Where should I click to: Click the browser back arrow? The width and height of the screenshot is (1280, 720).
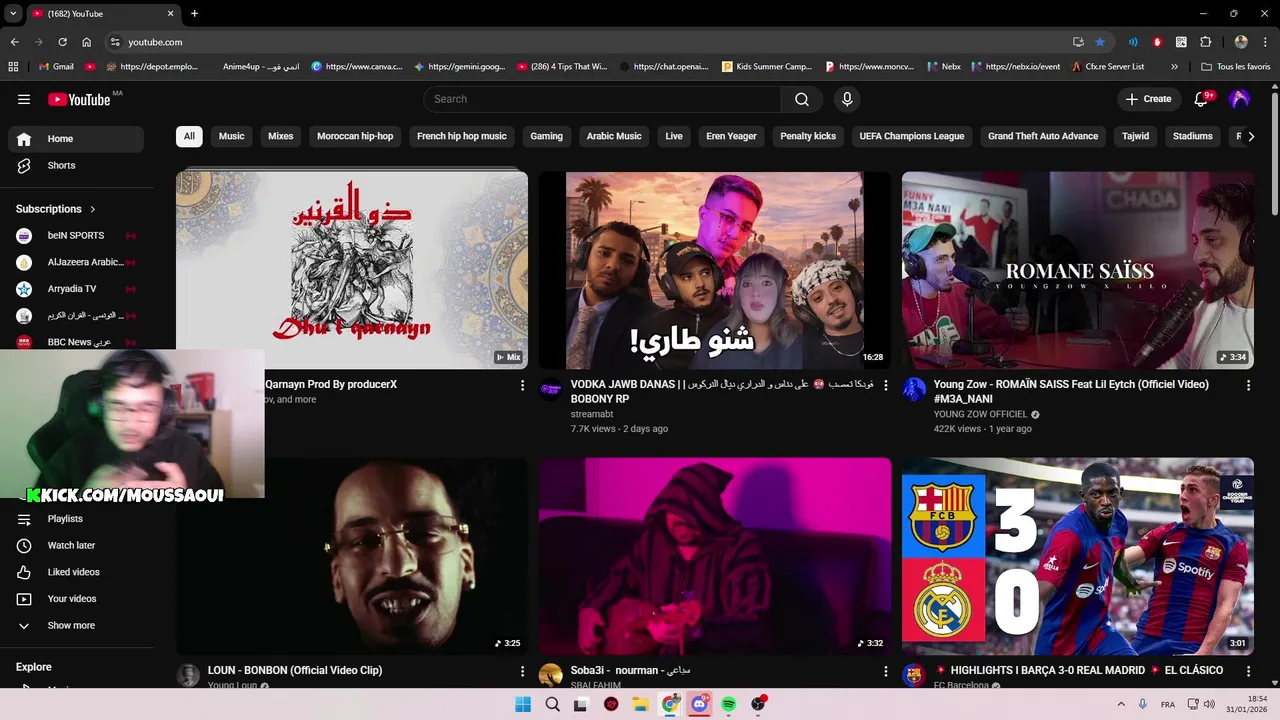(x=14, y=42)
